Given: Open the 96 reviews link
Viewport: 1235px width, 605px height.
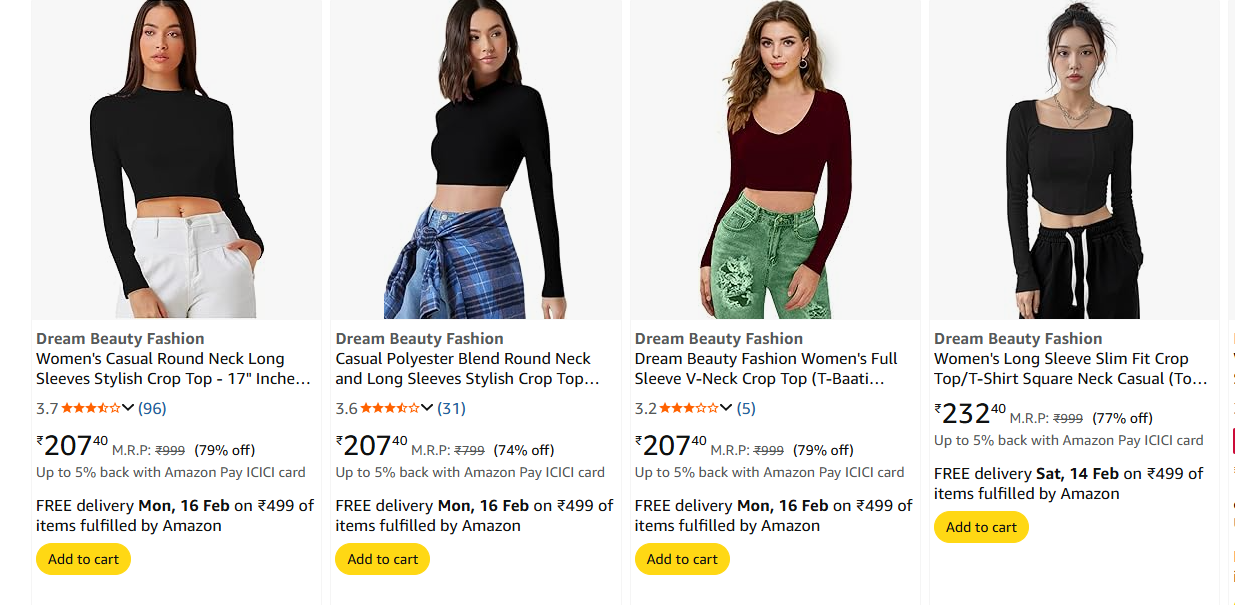Looking at the screenshot, I should coord(152,408).
